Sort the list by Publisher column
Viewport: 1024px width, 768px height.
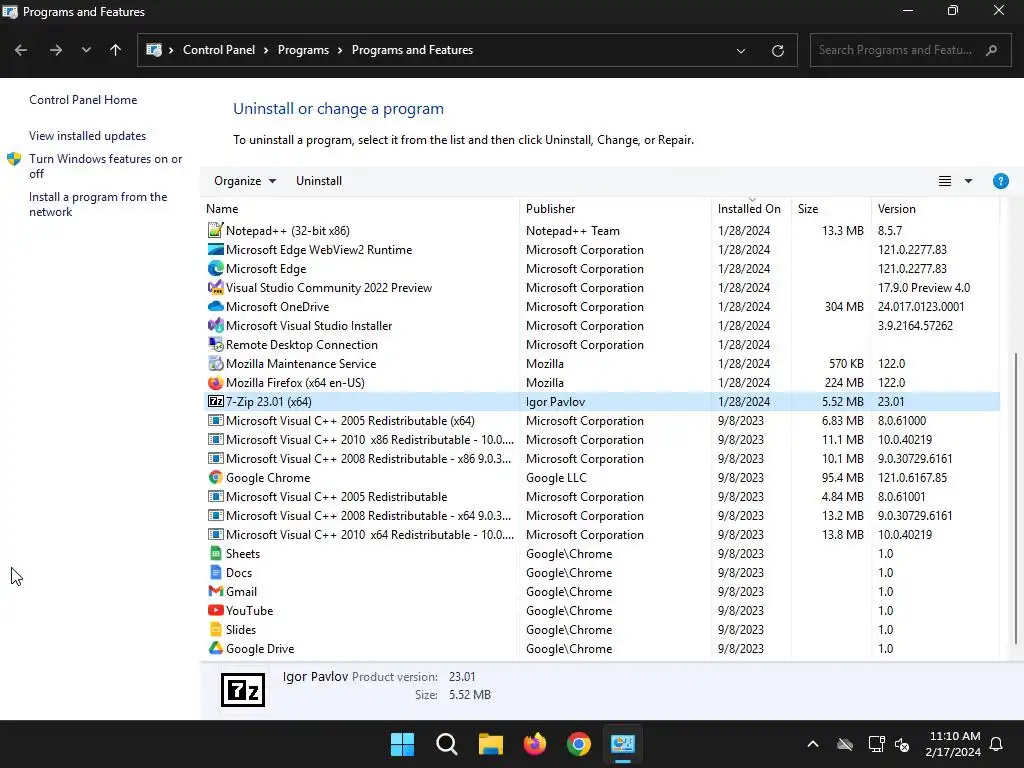[x=615, y=209]
